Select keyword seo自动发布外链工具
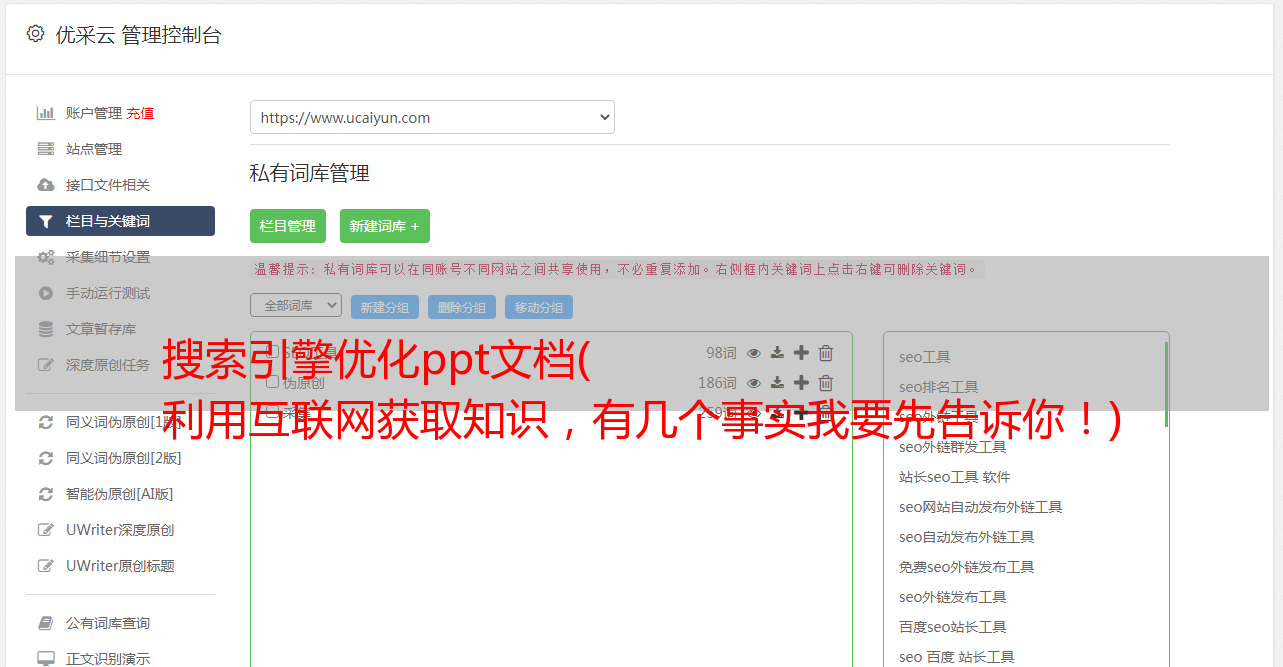 (966, 537)
